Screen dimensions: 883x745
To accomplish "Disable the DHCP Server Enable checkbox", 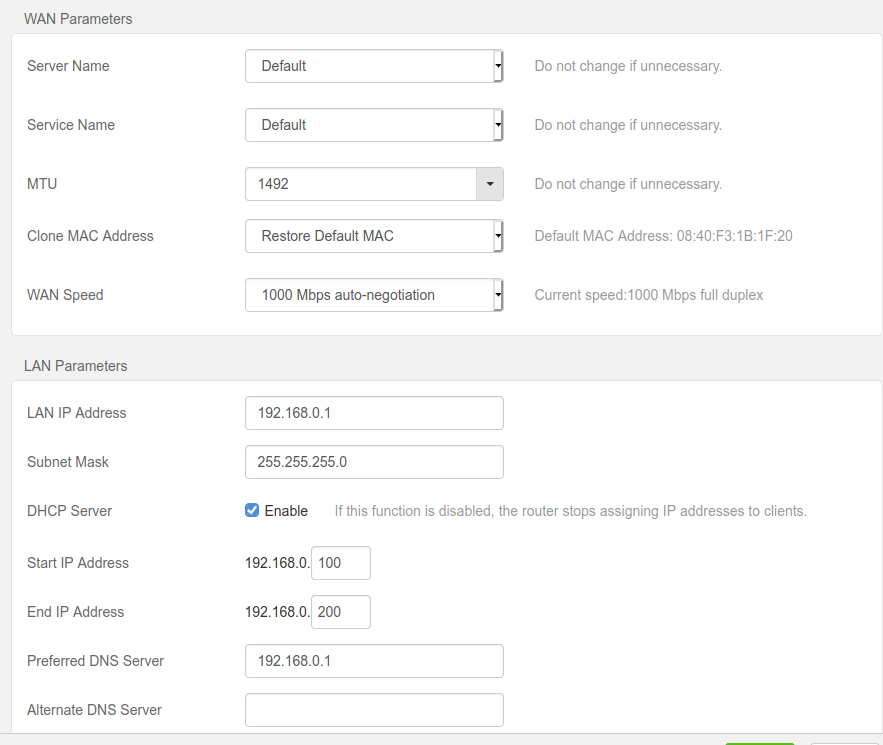I will pos(252,510).
